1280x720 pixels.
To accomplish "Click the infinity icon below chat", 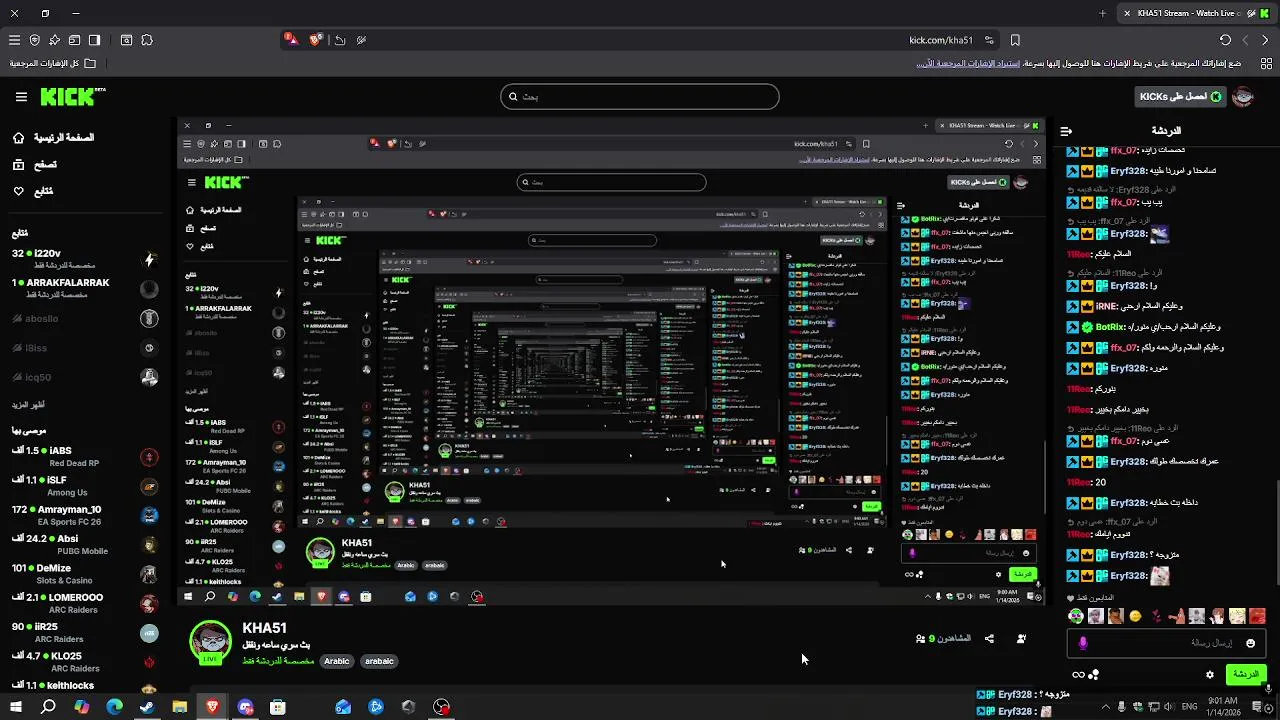I will [x=1078, y=675].
